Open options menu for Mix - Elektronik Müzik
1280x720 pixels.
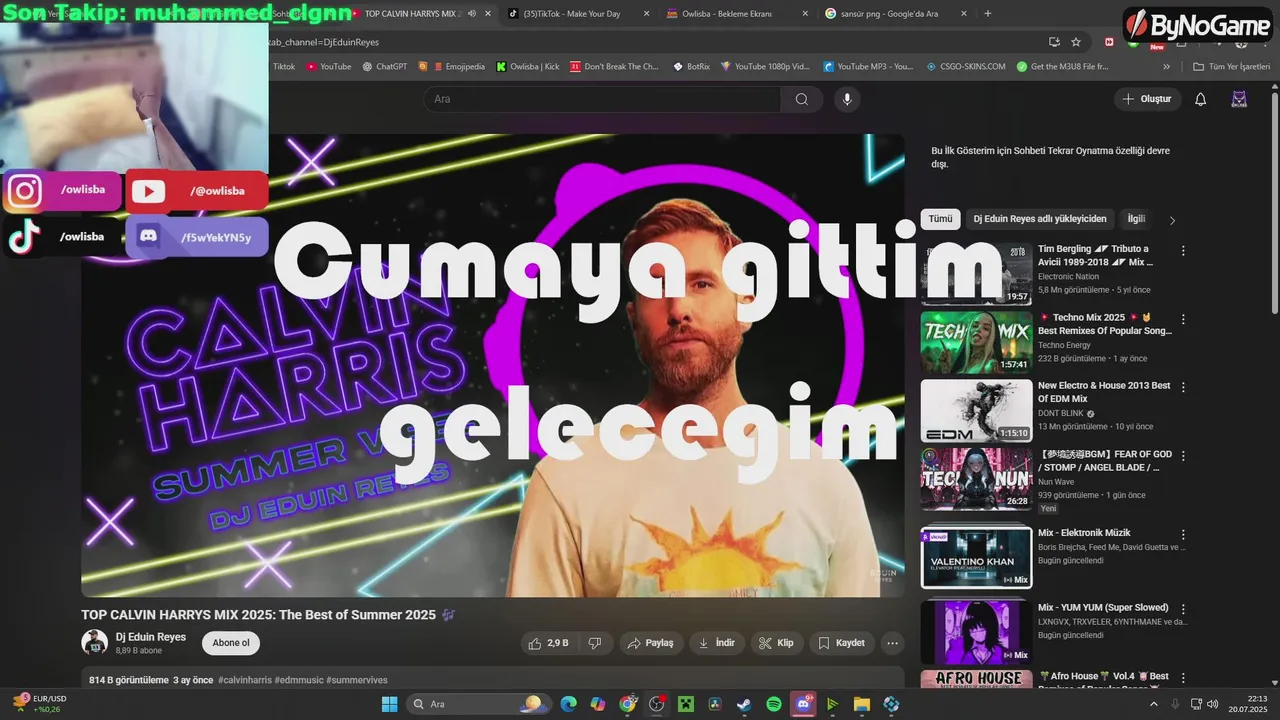pyautogui.click(x=1183, y=535)
